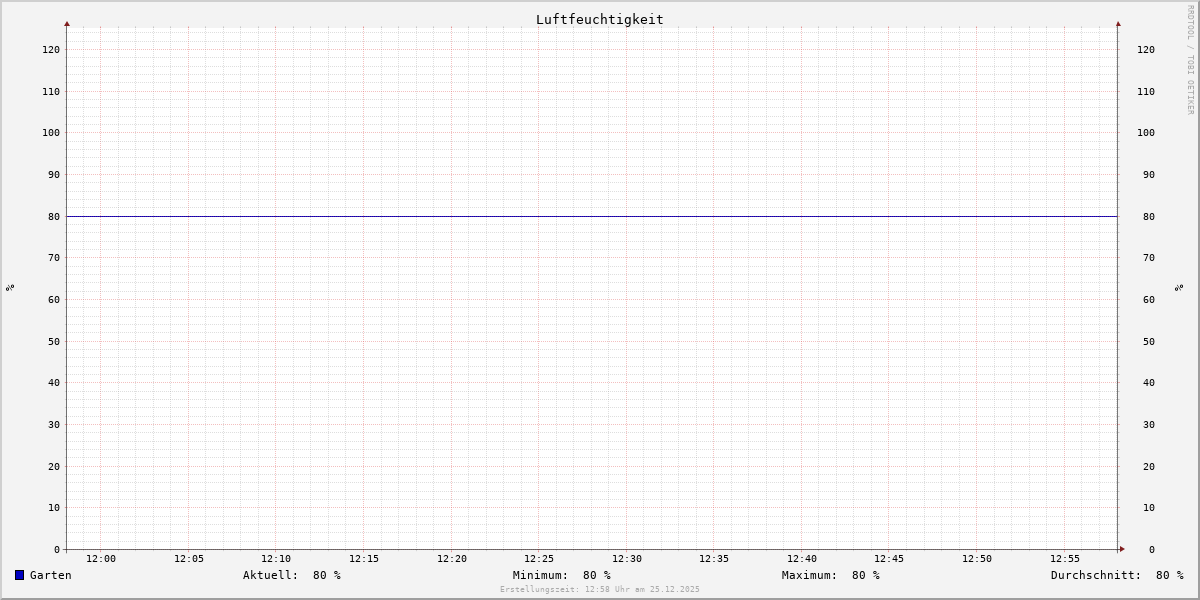Viewport: 1200px width, 600px height.
Task: Select the Minimum: 80 % value
Action: 562,575
